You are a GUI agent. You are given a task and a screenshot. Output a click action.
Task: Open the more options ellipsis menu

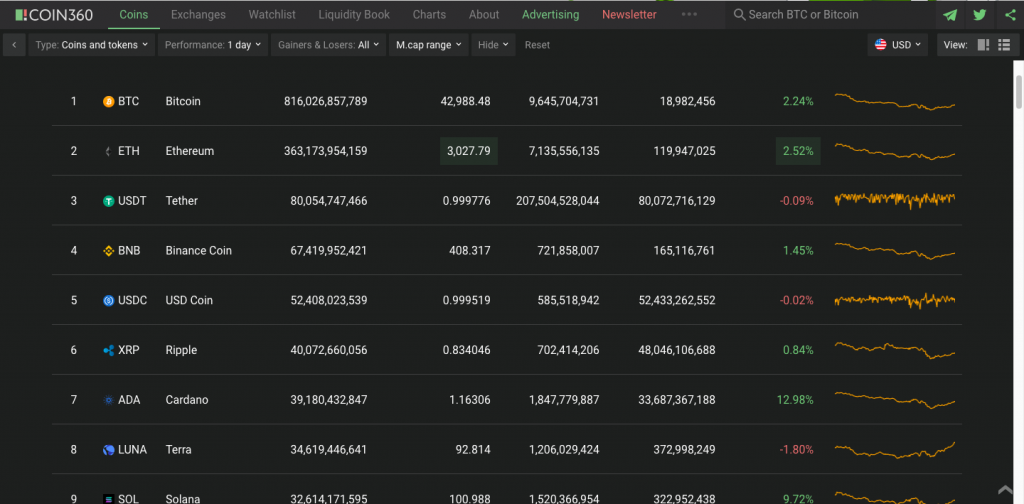tap(689, 14)
